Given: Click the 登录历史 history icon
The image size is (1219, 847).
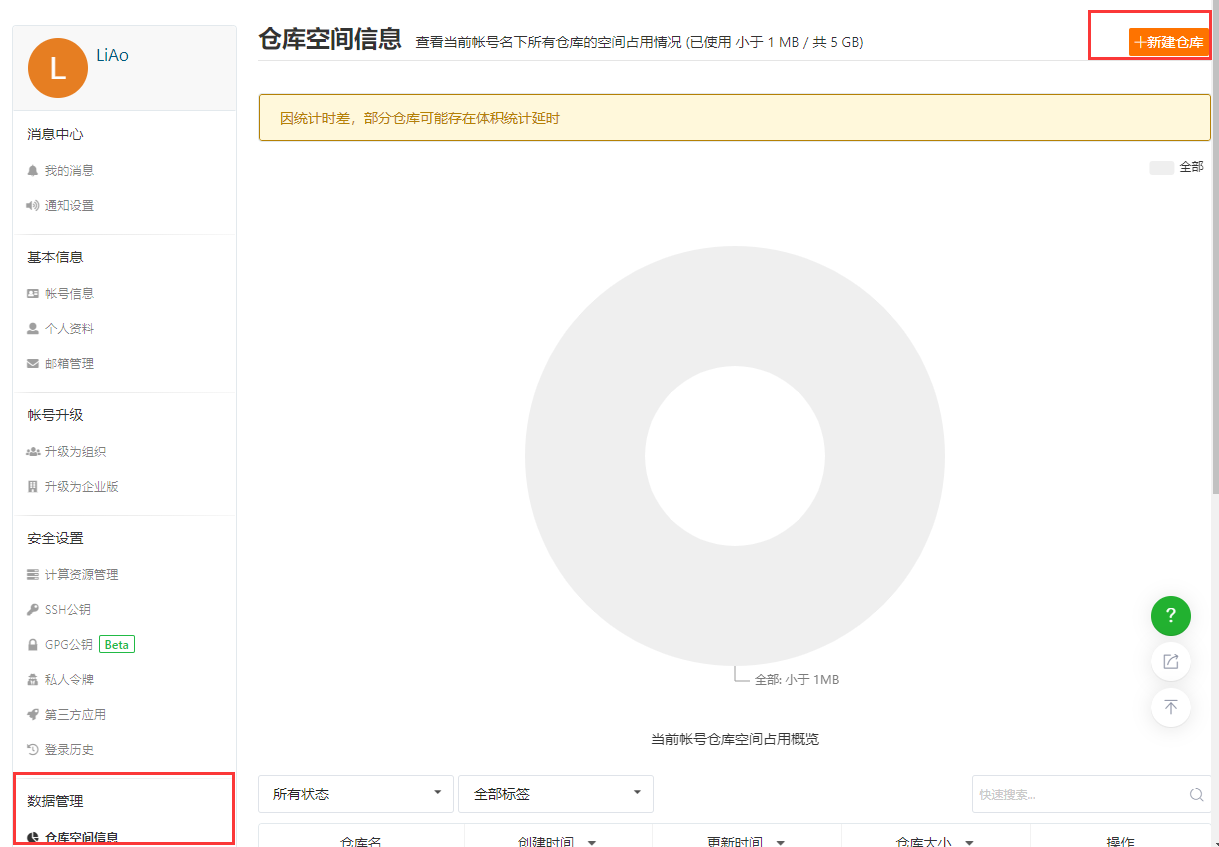Looking at the screenshot, I should [32, 749].
